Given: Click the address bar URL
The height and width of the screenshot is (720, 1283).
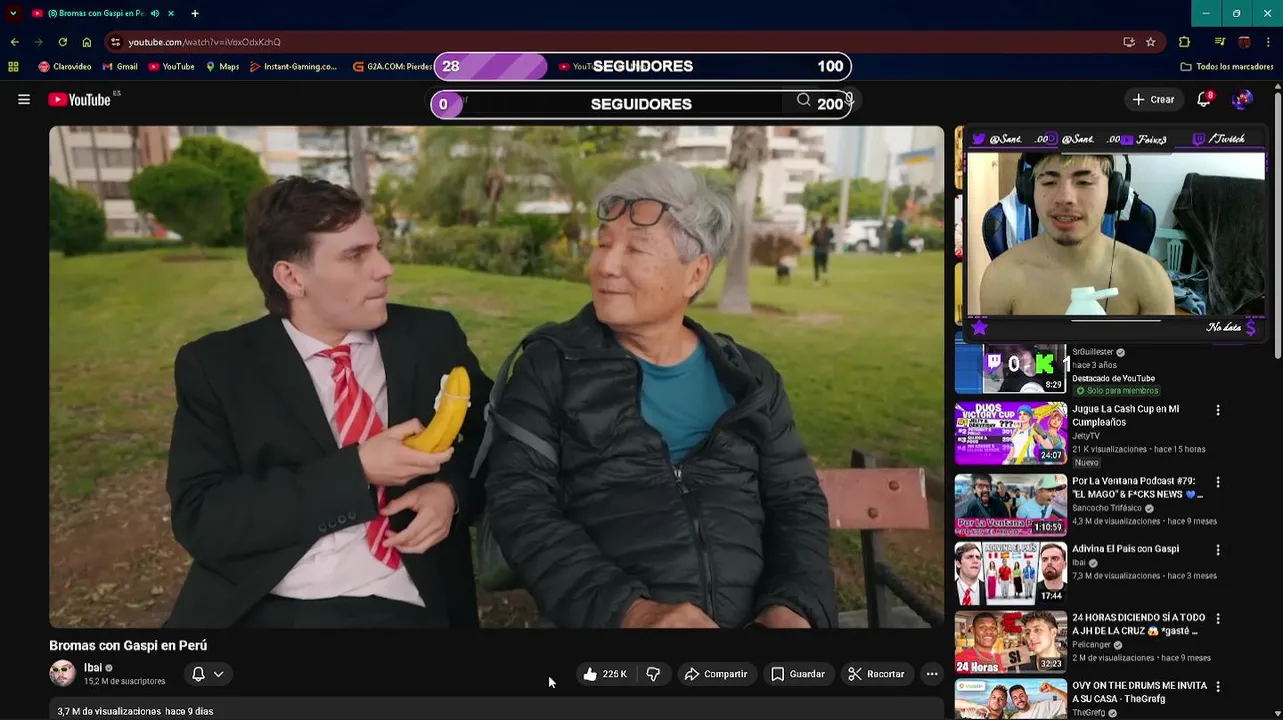Looking at the screenshot, I should coord(204,42).
